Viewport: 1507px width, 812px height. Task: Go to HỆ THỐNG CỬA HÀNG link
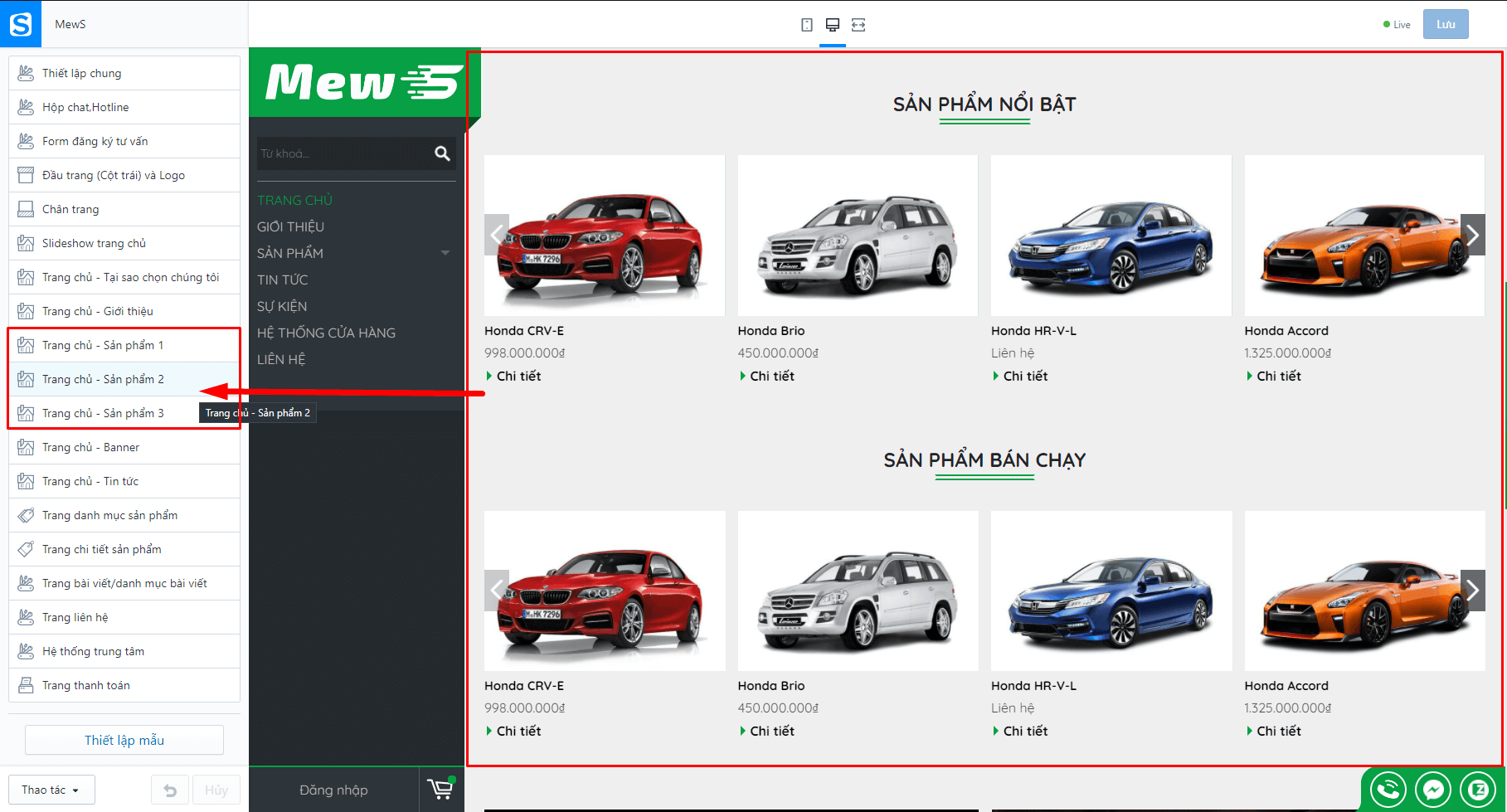[x=326, y=333]
